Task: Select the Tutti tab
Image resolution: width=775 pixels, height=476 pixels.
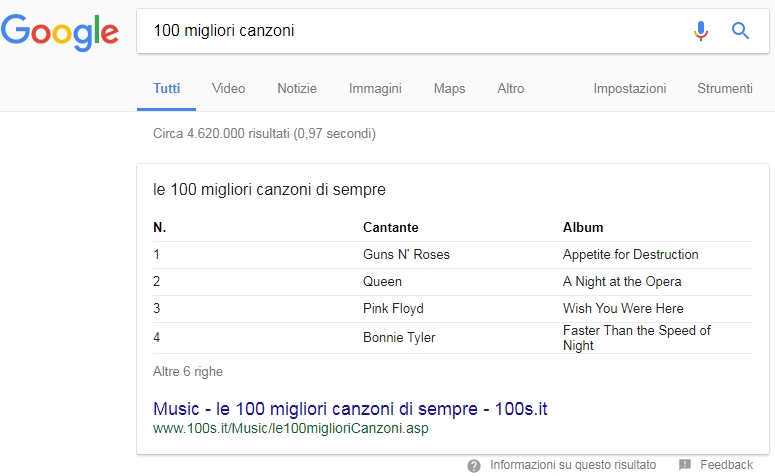Action: coord(167,88)
